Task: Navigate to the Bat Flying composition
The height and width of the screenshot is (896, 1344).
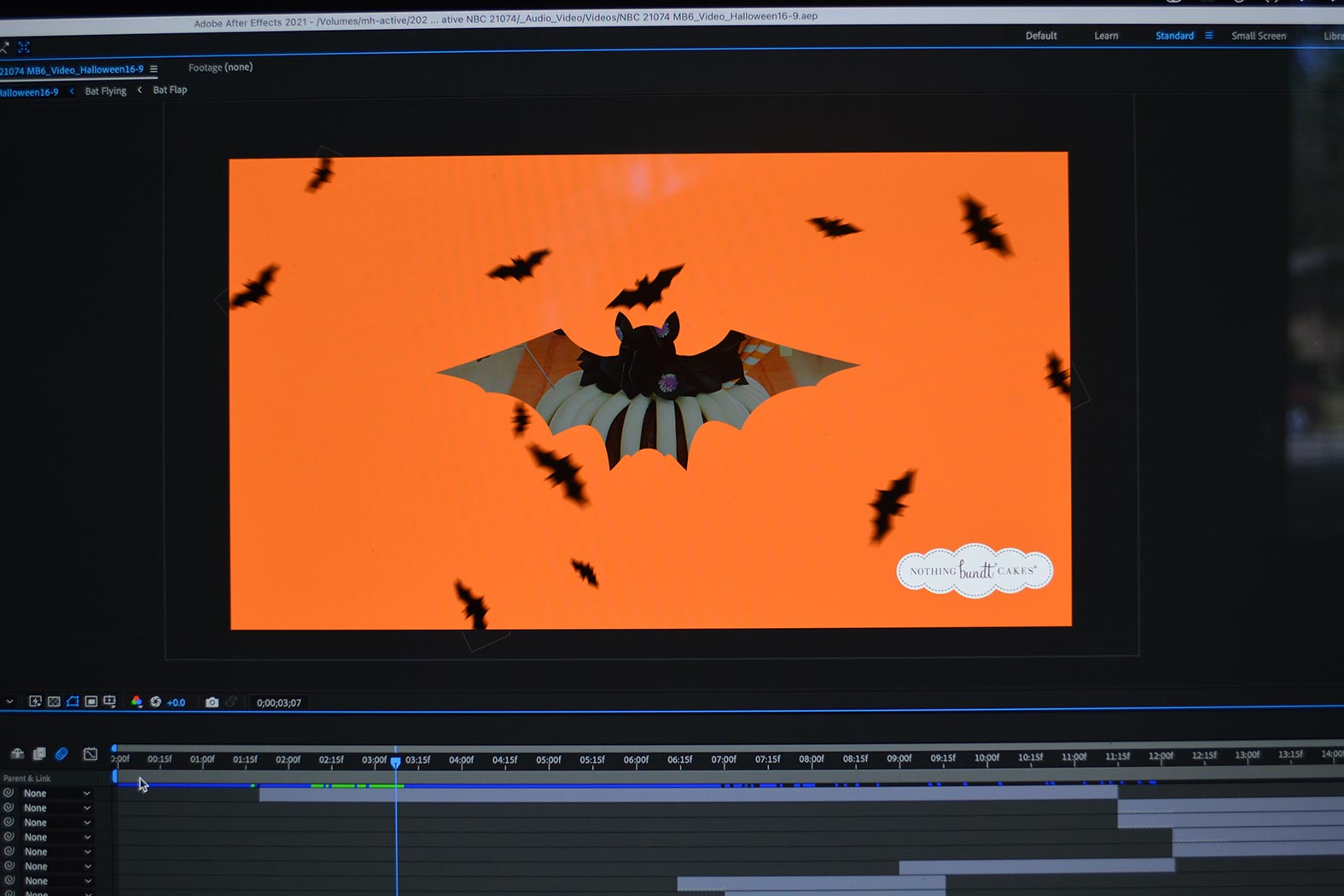Action: coord(105,90)
